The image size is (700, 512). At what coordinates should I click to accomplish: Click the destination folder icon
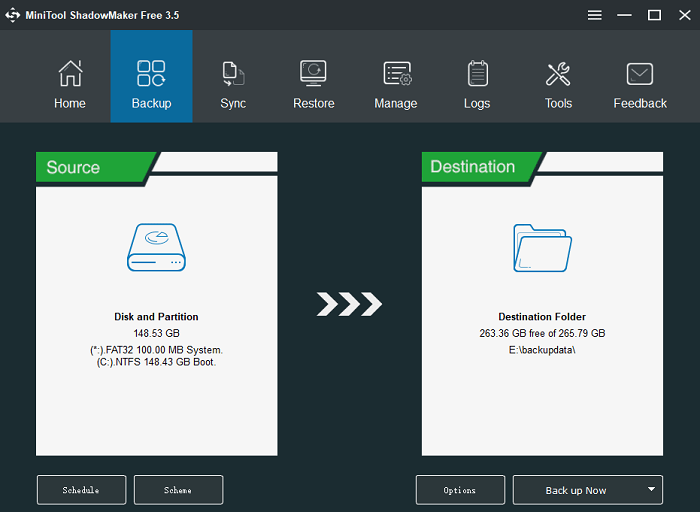542,248
